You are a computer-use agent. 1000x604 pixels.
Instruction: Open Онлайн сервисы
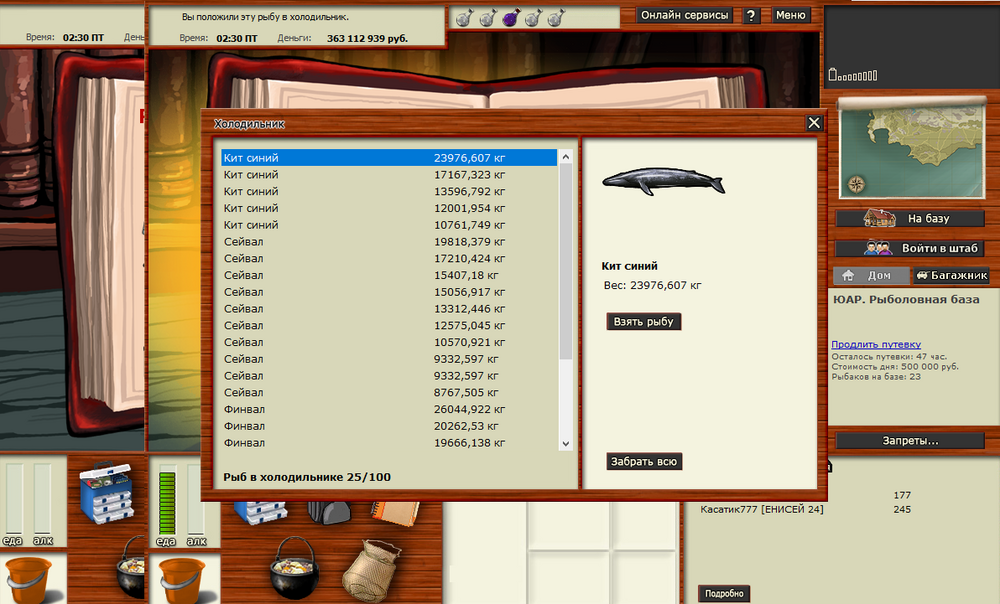(x=684, y=15)
